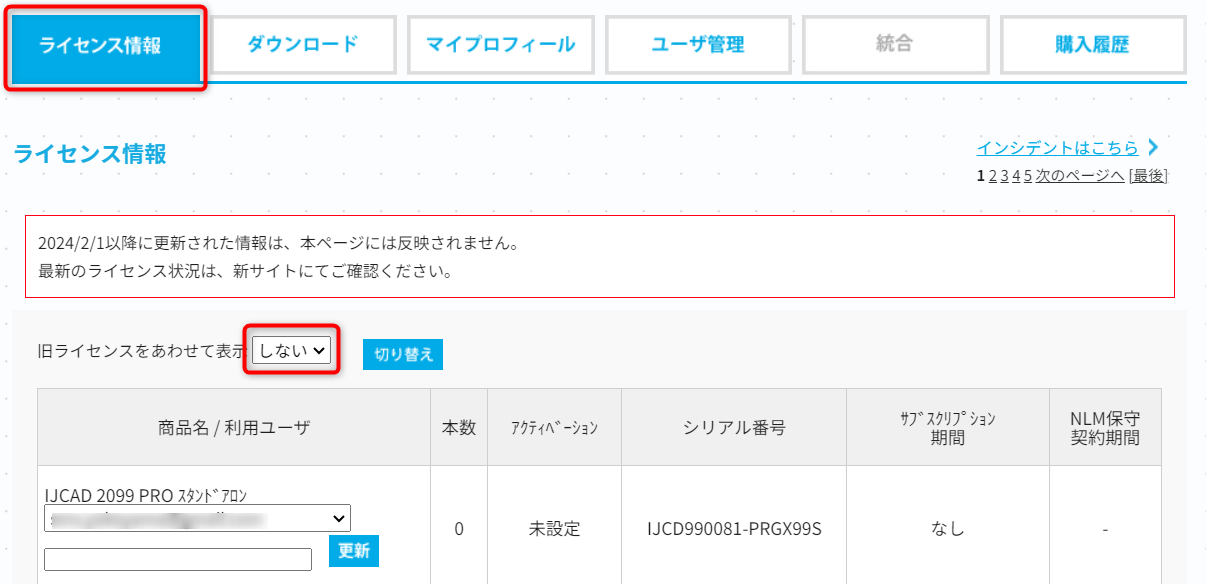Image resolution: width=1206 pixels, height=584 pixels.
Task: Open the ライセンス情報 tab
Action: 105,46
